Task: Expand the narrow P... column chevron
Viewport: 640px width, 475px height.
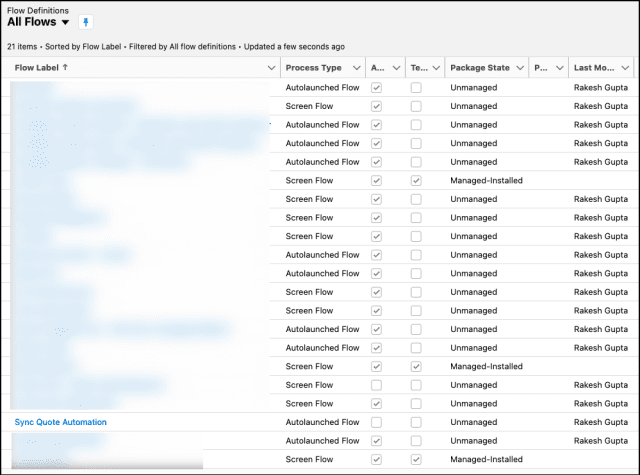Action: 556,68
